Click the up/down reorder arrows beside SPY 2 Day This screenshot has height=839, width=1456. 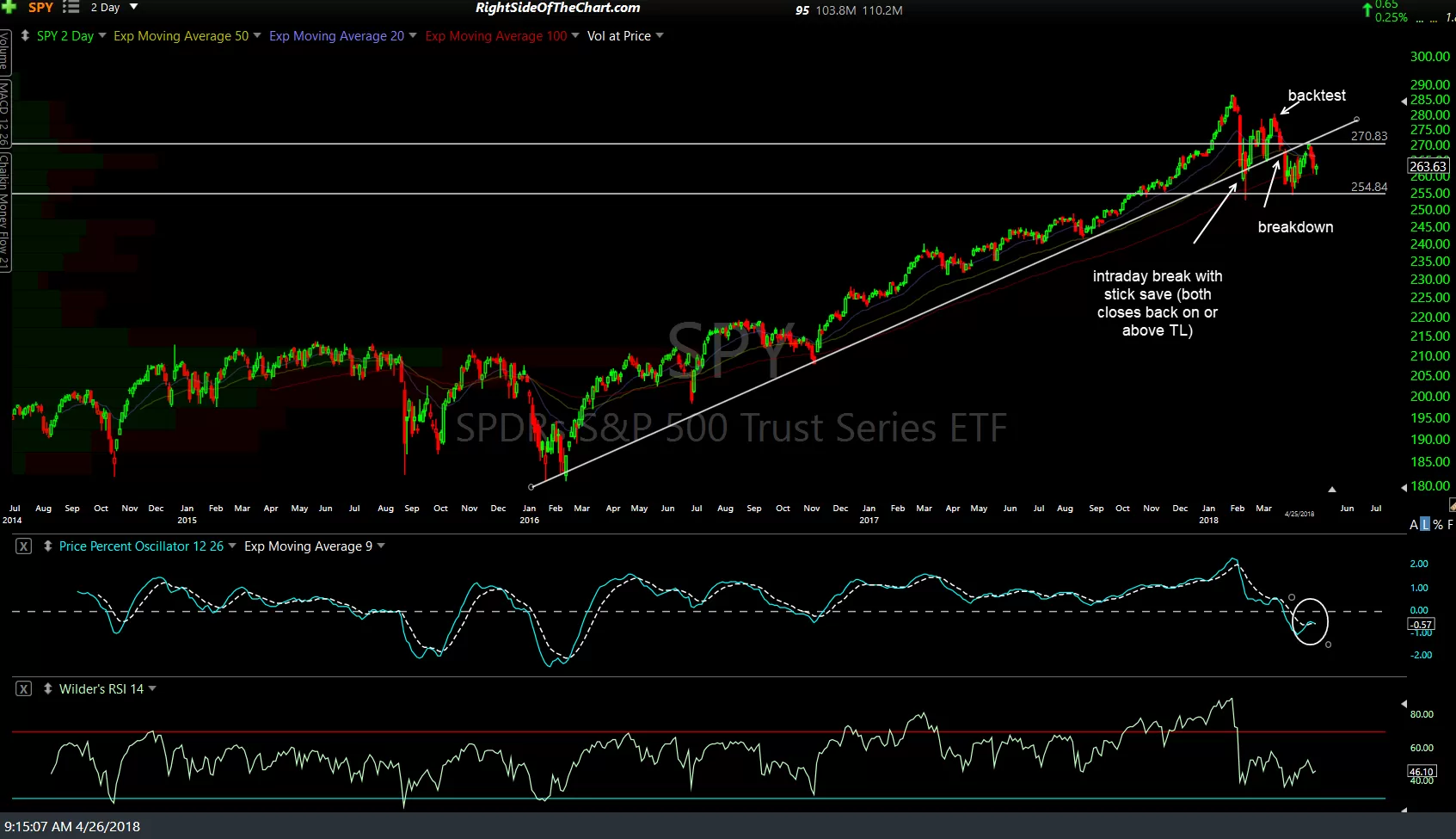(x=25, y=36)
